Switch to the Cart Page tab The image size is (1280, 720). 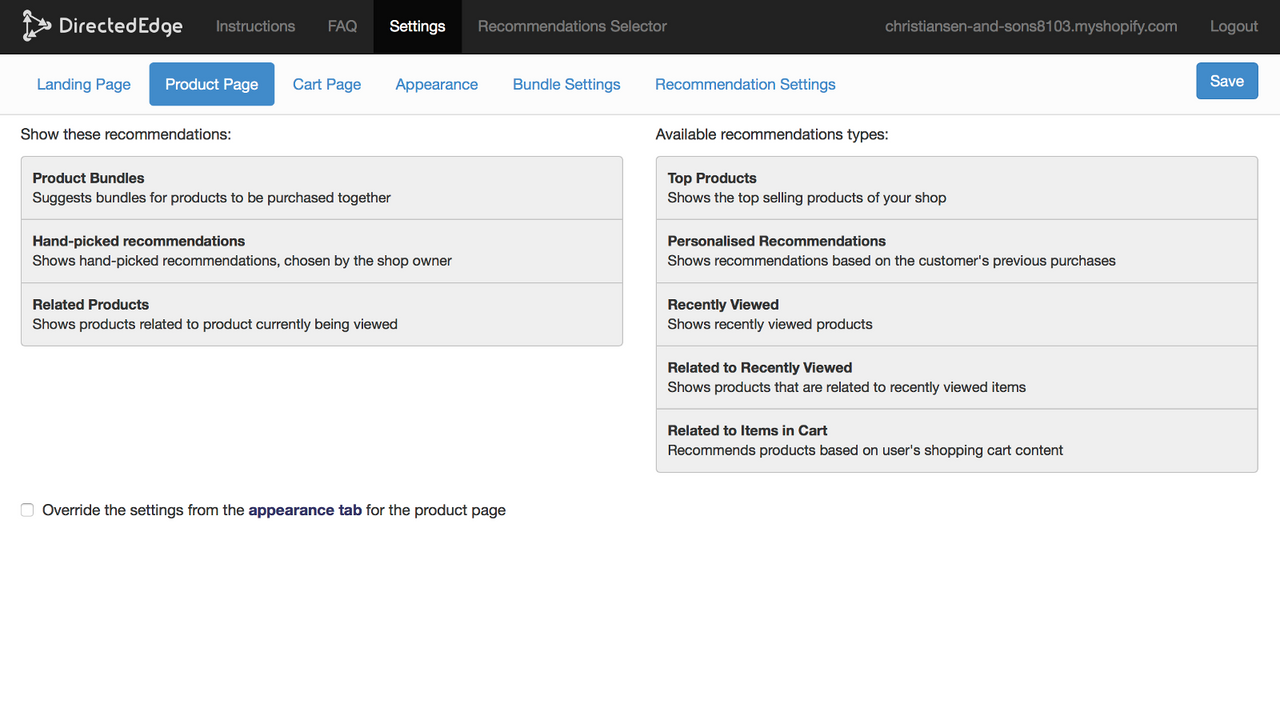pos(327,84)
